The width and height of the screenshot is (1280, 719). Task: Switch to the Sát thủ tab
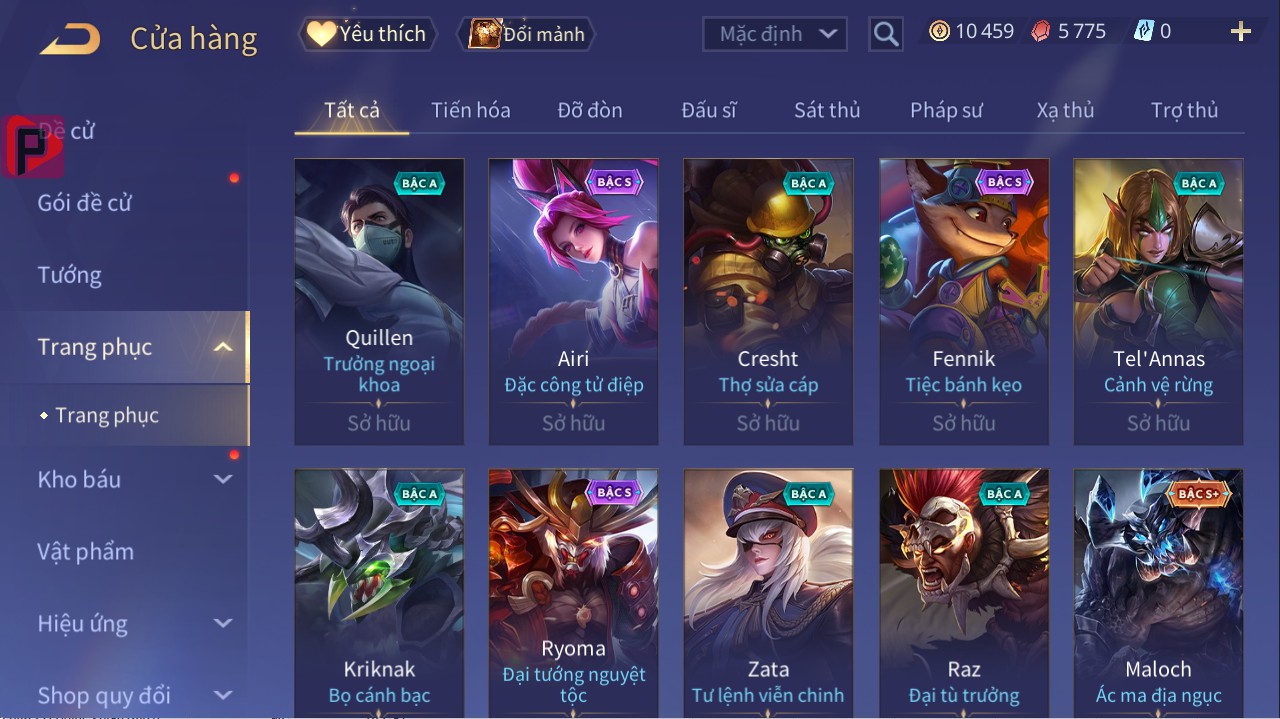pos(827,110)
